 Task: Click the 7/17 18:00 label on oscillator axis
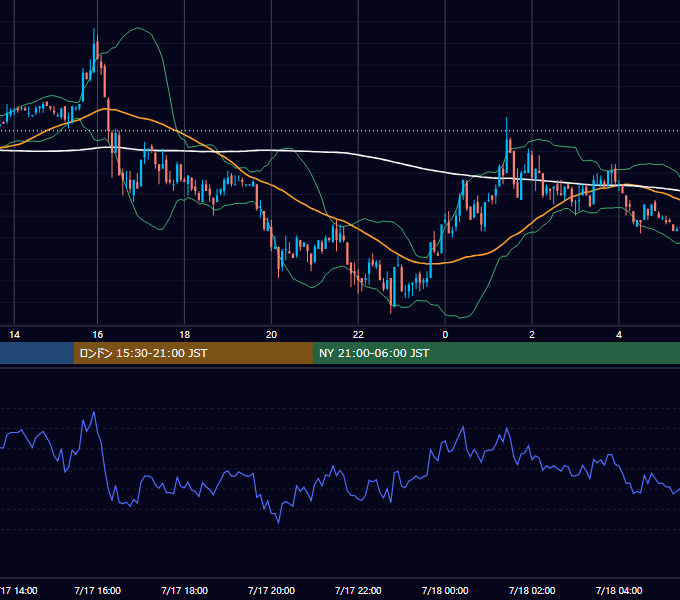click(184, 590)
